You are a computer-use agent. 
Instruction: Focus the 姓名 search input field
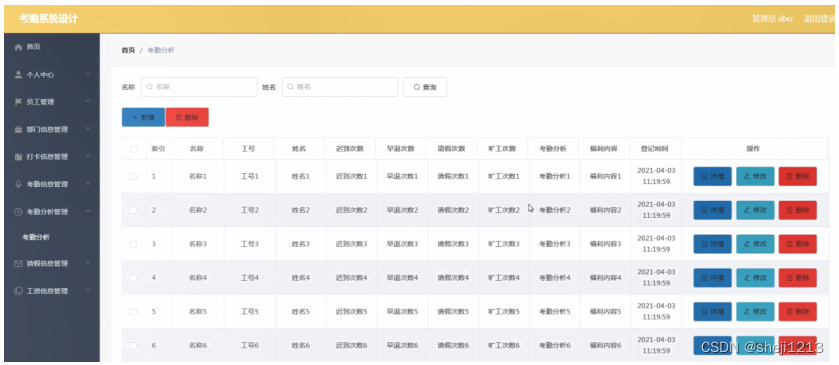coord(340,87)
